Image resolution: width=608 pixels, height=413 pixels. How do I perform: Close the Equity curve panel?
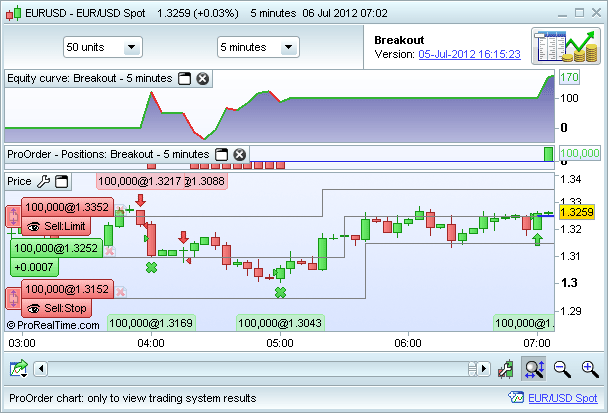click(202, 78)
